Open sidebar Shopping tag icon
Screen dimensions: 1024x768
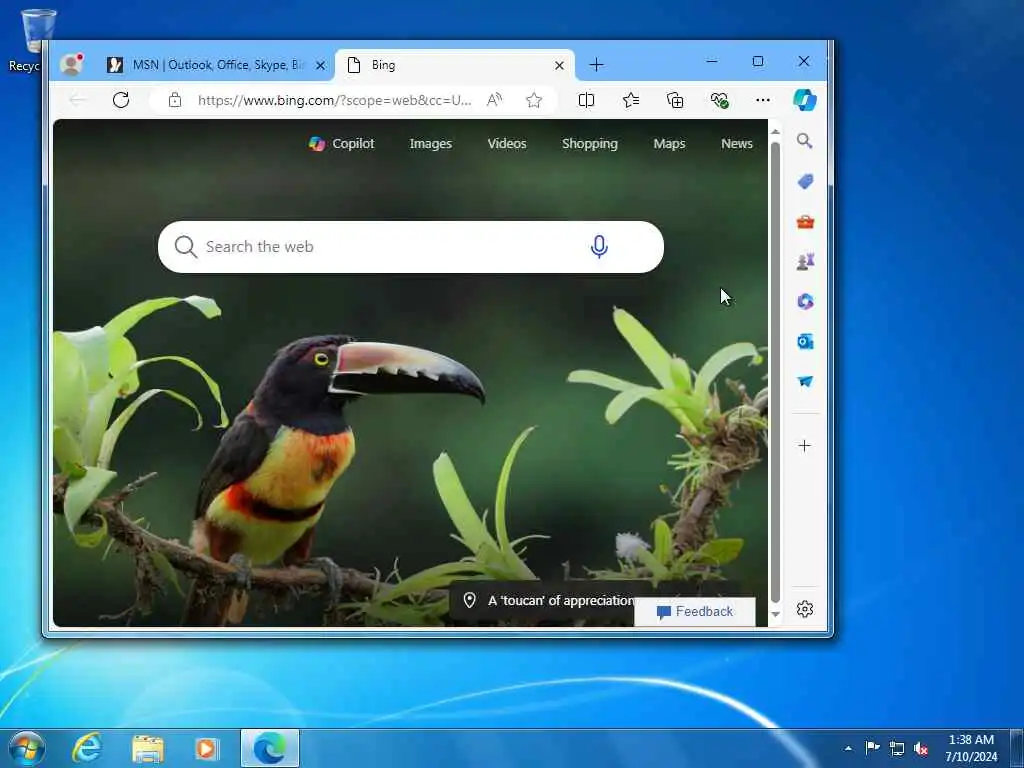coord(805,182)
